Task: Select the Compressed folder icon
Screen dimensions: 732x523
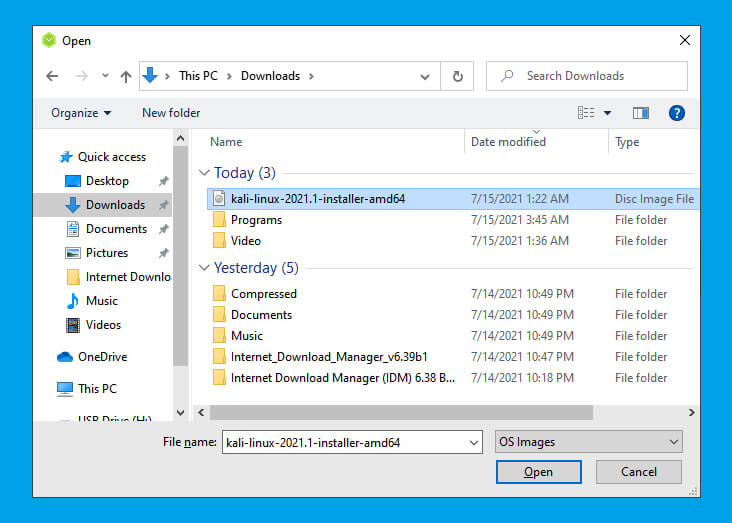Action: pyautogui.click(x=219, y=294)
